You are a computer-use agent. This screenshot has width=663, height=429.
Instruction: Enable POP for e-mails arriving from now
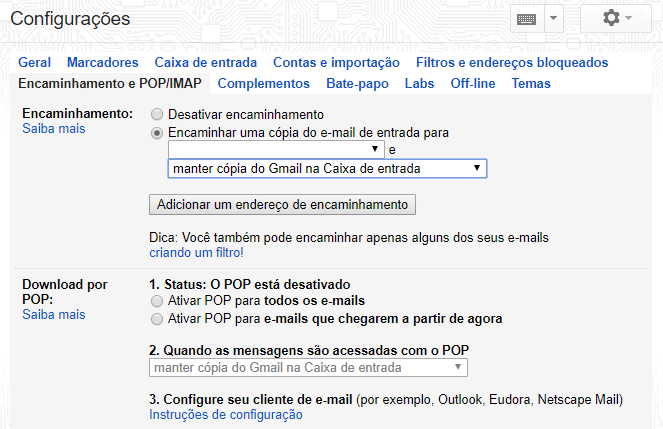pos(156,319)
